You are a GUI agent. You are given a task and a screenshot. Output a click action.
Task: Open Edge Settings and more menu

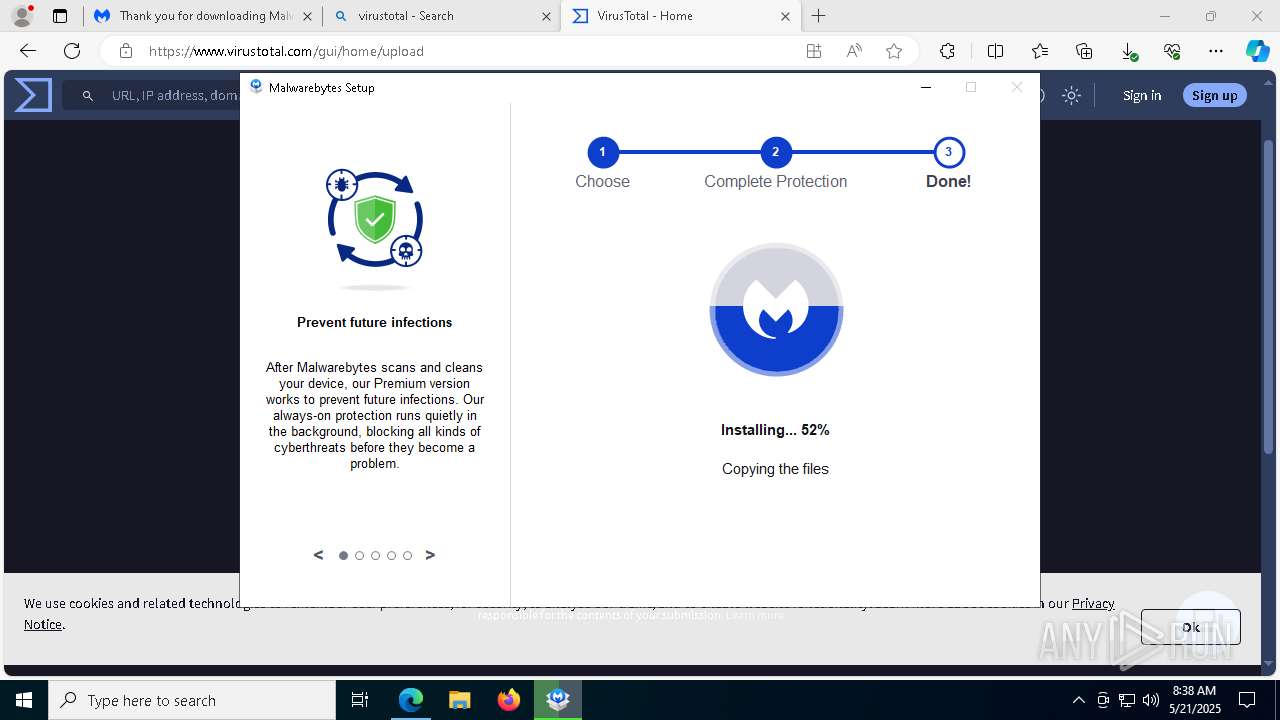pyautogui.click(x=1216, y=51)
